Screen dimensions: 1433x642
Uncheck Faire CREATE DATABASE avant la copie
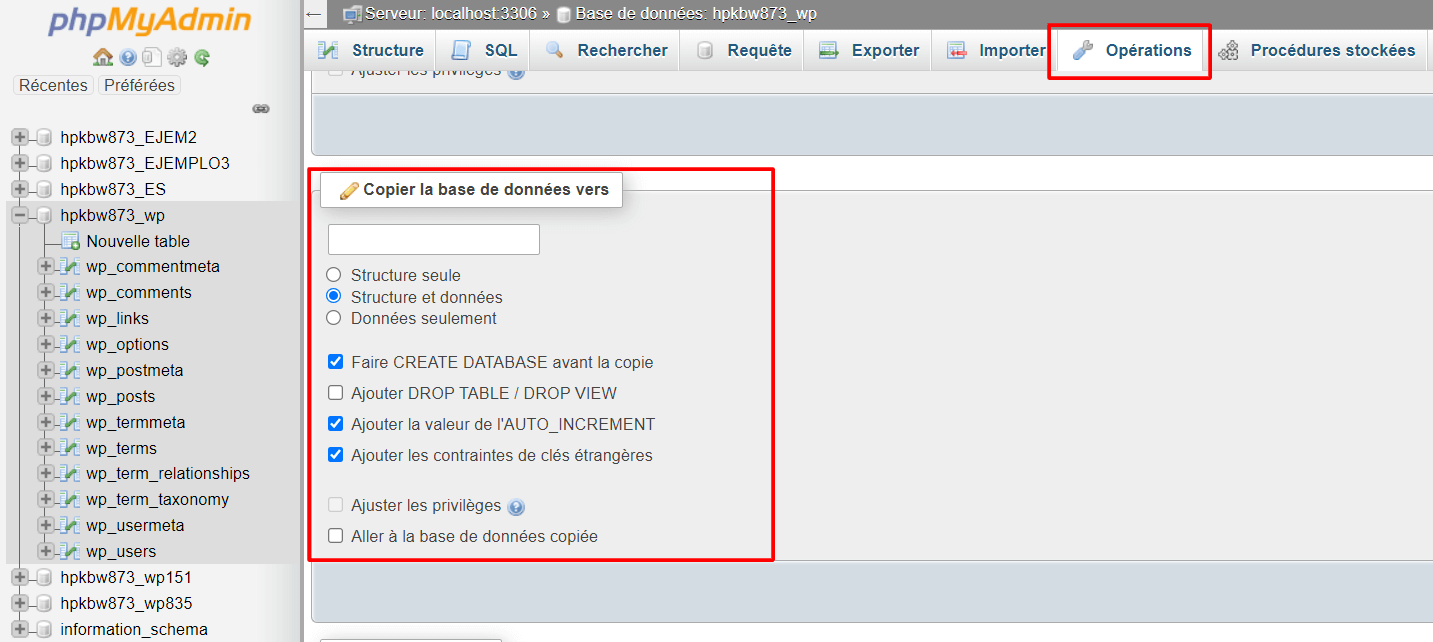pyautogui.click(x=336, y=362)
